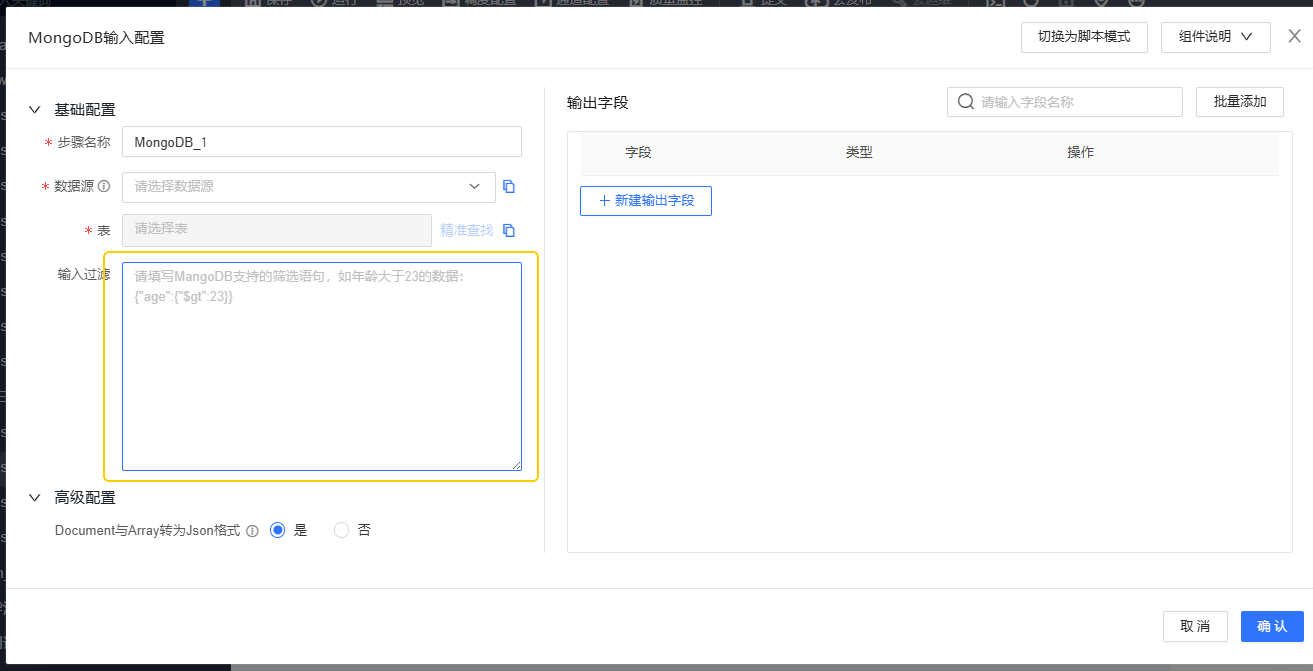Image resolution: width=1313 pixels, height=671 pixels.
Task: Click the 字段 column header
Action: click(639, 153)
